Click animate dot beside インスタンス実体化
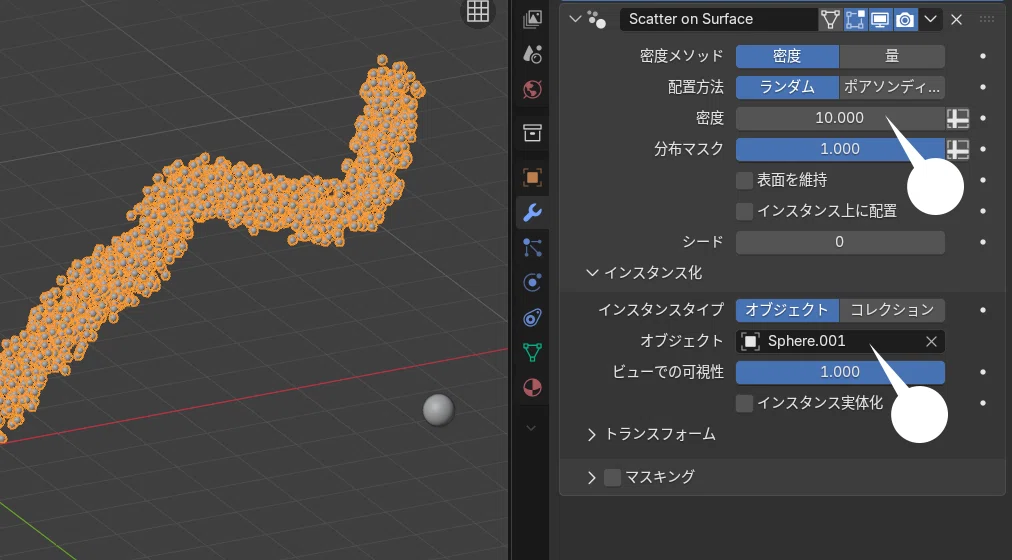Image resolution: width=1012 pixels, height=560 pixels. [983, 403]
